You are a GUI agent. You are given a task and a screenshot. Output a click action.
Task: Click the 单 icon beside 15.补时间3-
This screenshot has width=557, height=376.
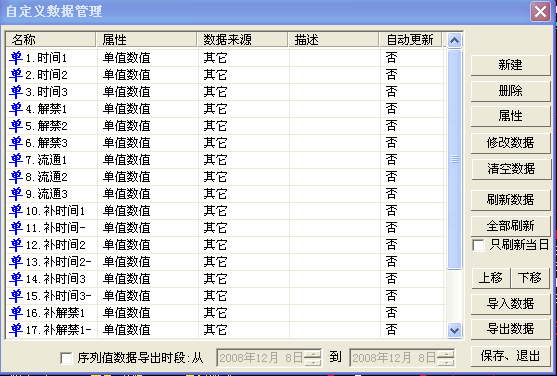coord(16,296)
